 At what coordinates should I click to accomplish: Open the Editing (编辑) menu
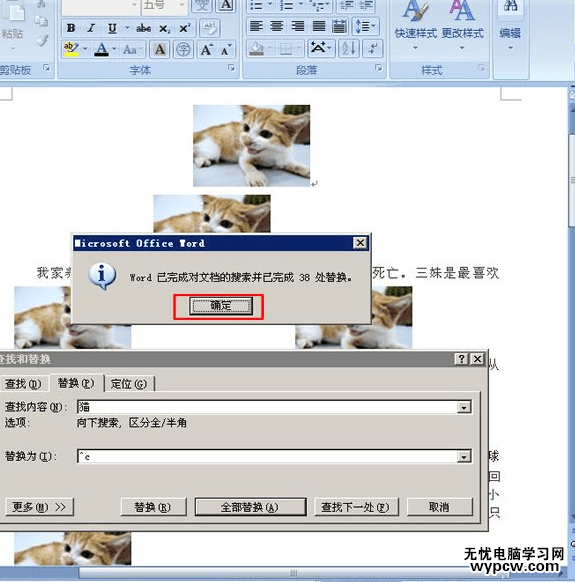tap(510, 26)
